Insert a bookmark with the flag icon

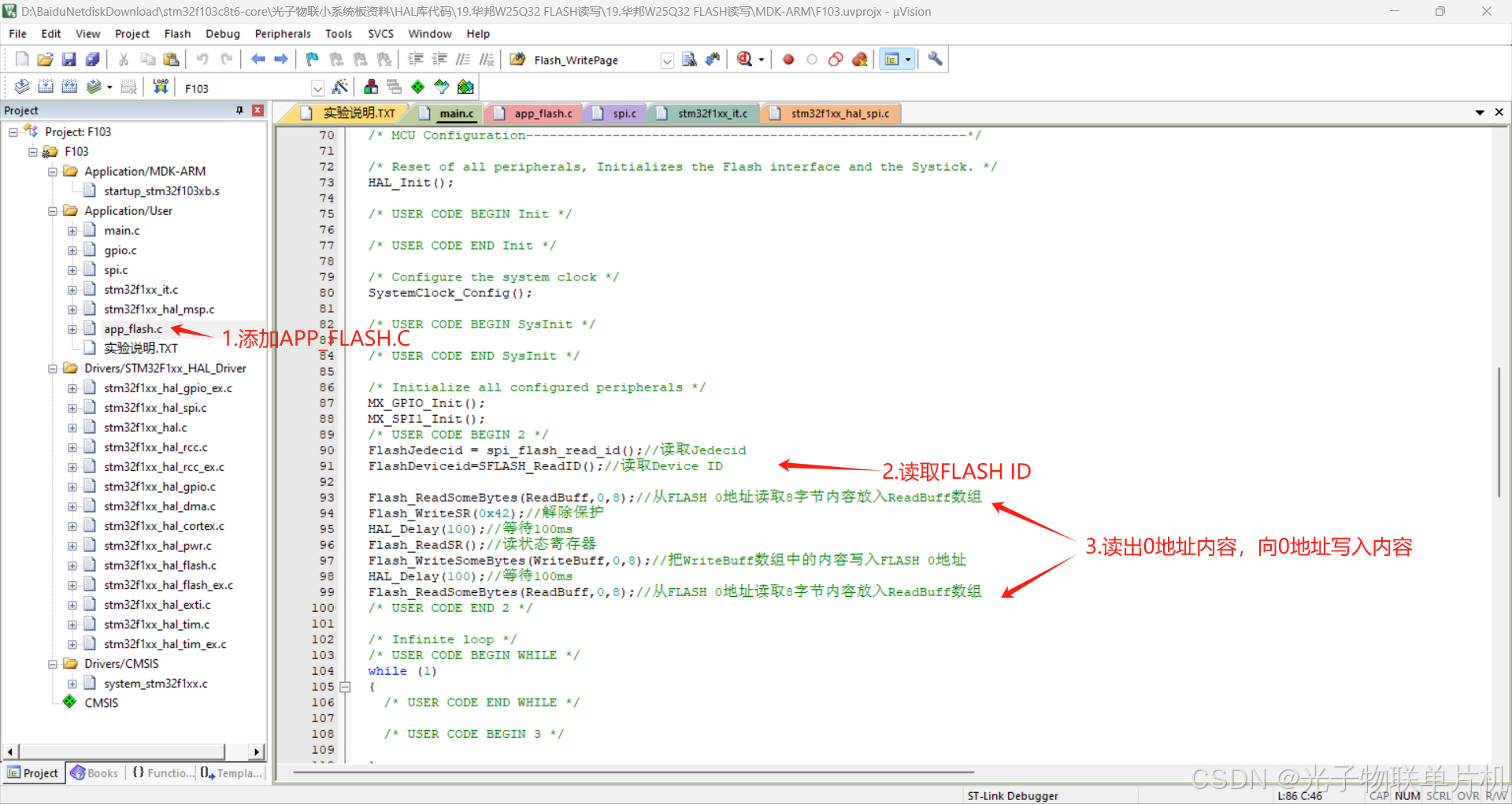(313, 60)
